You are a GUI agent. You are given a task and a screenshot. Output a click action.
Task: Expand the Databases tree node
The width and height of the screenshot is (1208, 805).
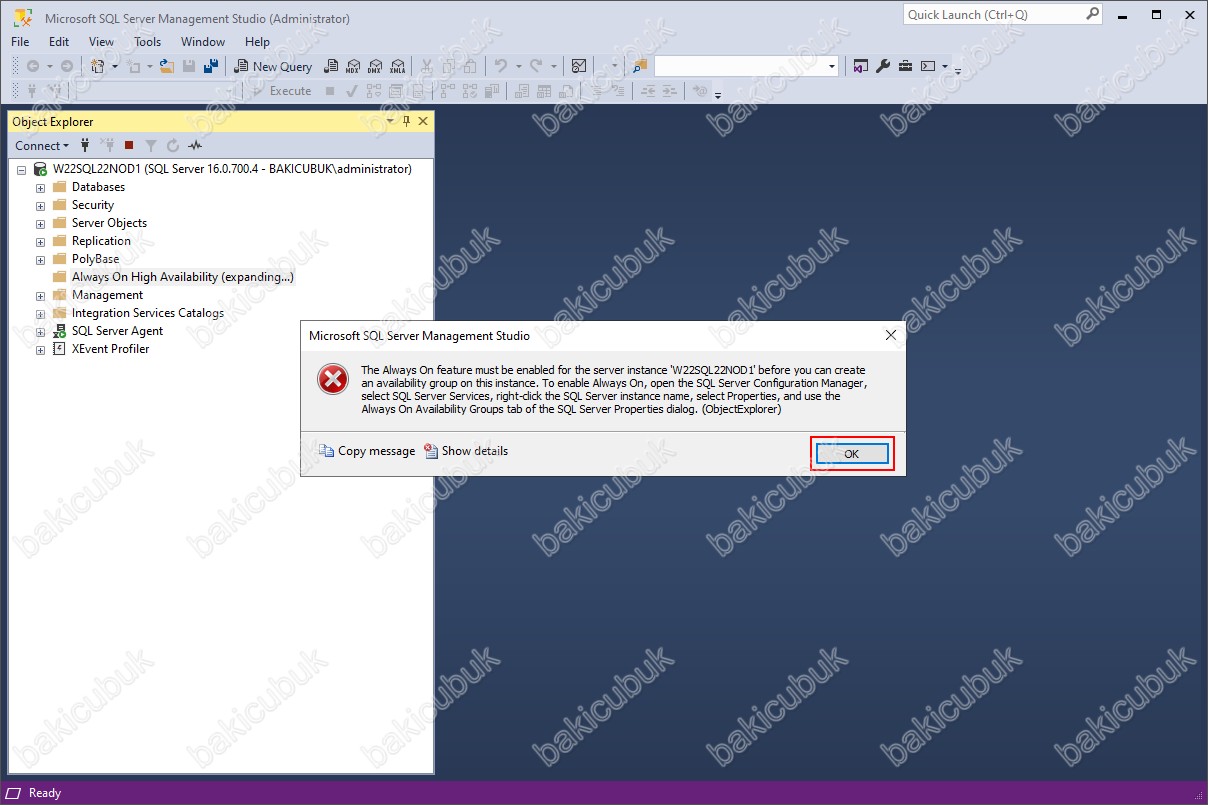pyautogui.click(x=41, y=188)
